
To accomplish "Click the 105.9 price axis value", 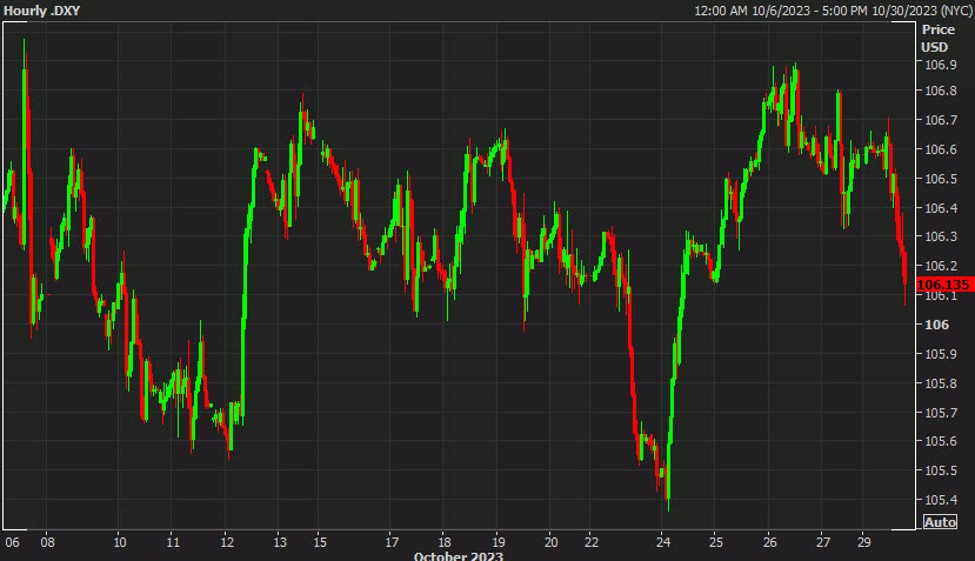I will tap(940, 354).
